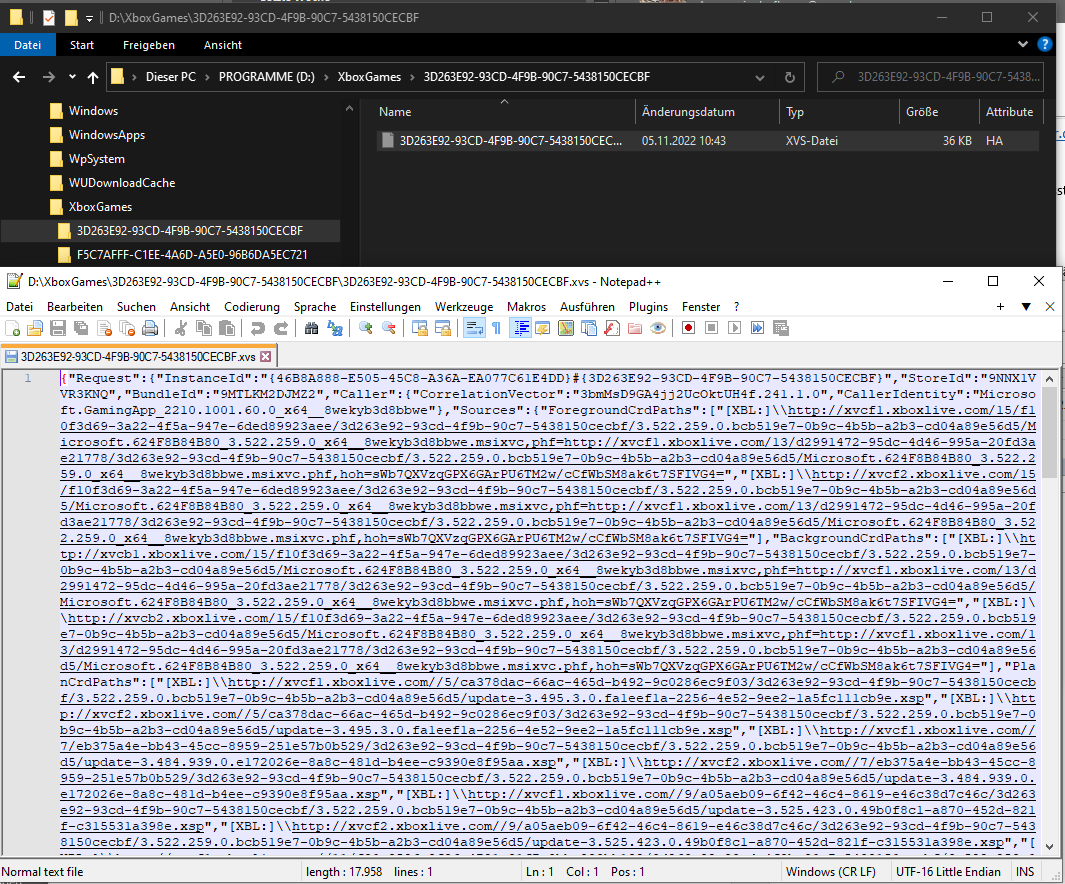Toggle show all characters pilcrow icon
Screen dimensions: 1065x884
click(497, 329)
